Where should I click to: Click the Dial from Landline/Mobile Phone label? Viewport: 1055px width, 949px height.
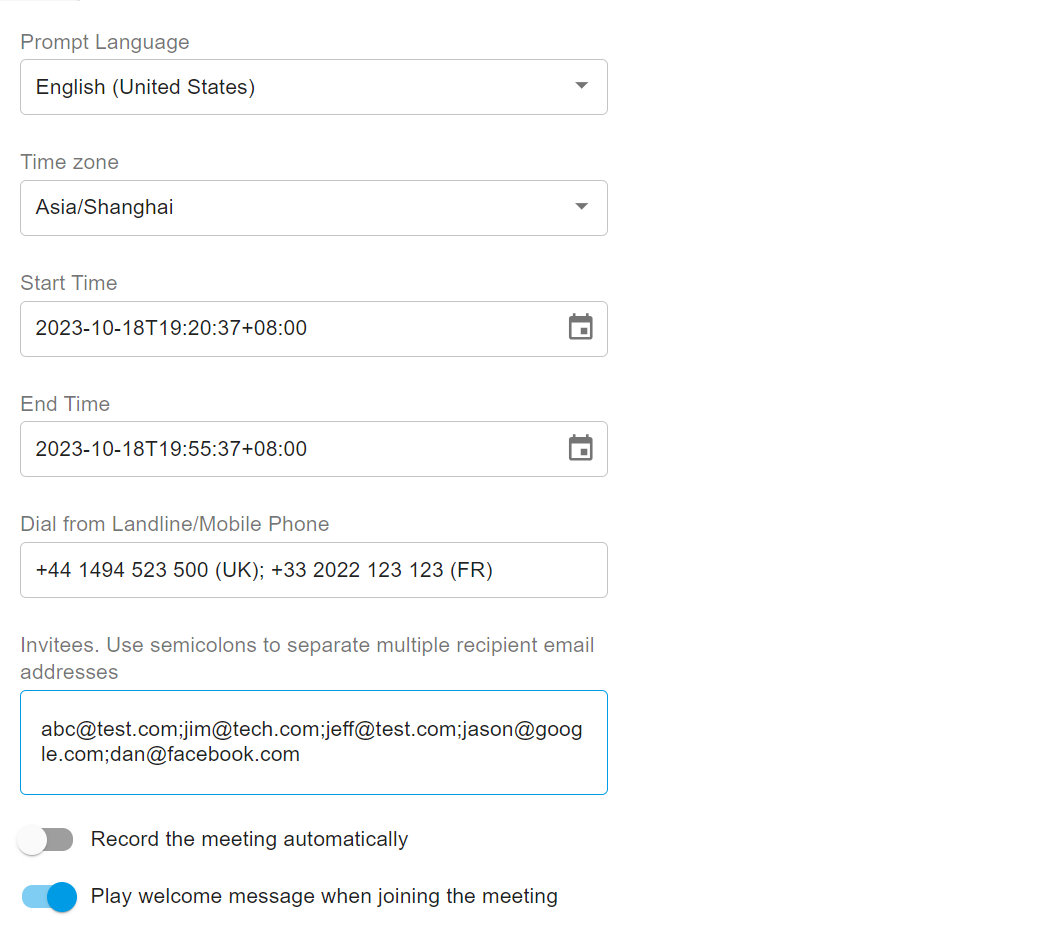[175, 524]
